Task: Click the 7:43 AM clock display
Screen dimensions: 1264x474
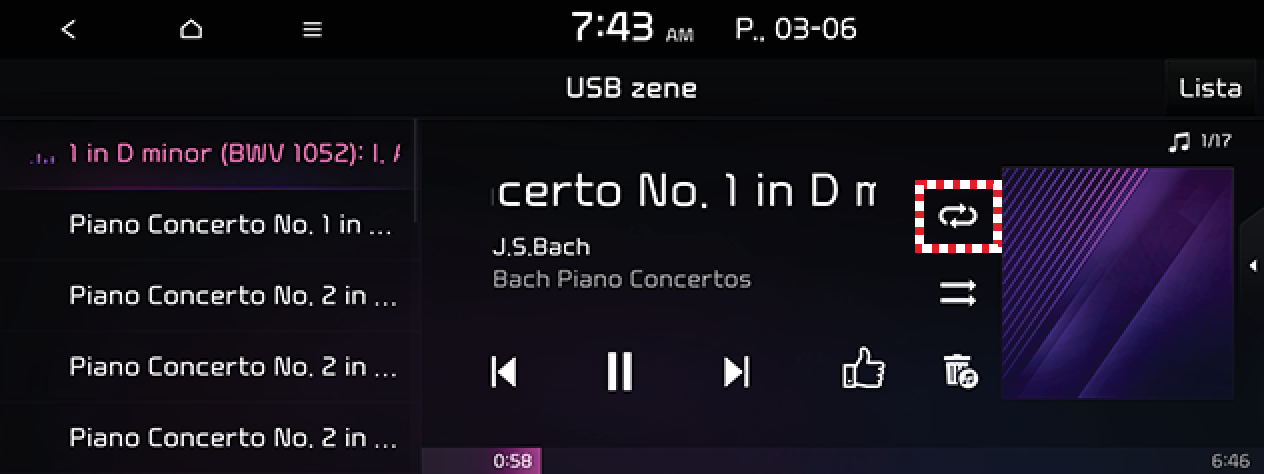Action: point(632,29)
